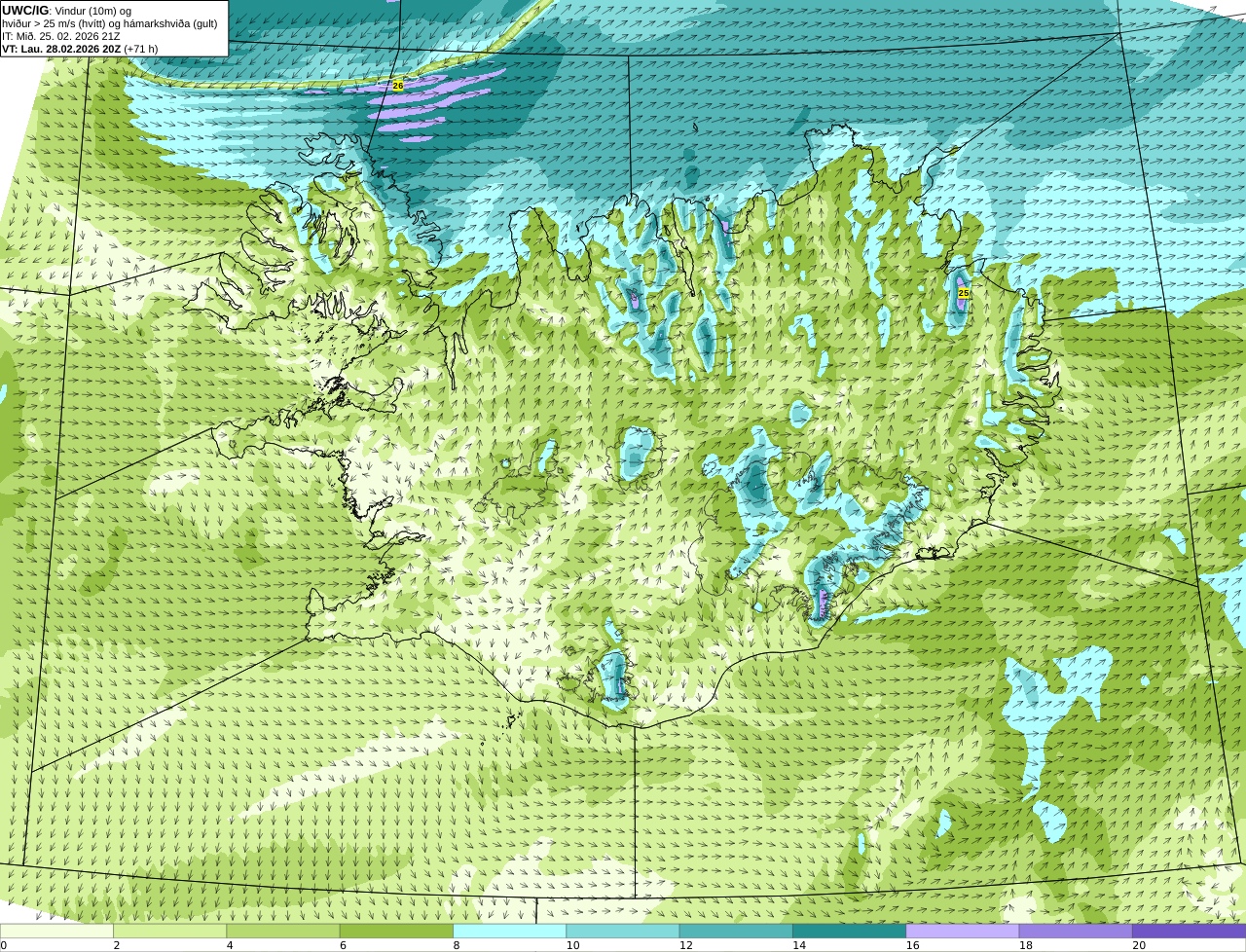Click the colorbar tick label 8
Viewport: 1246px width, 952px height.
click(457, 945)
